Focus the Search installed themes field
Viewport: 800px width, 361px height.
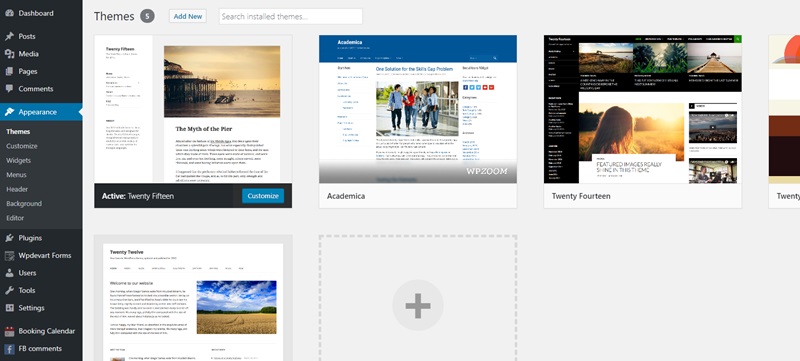tap(291, 16)
